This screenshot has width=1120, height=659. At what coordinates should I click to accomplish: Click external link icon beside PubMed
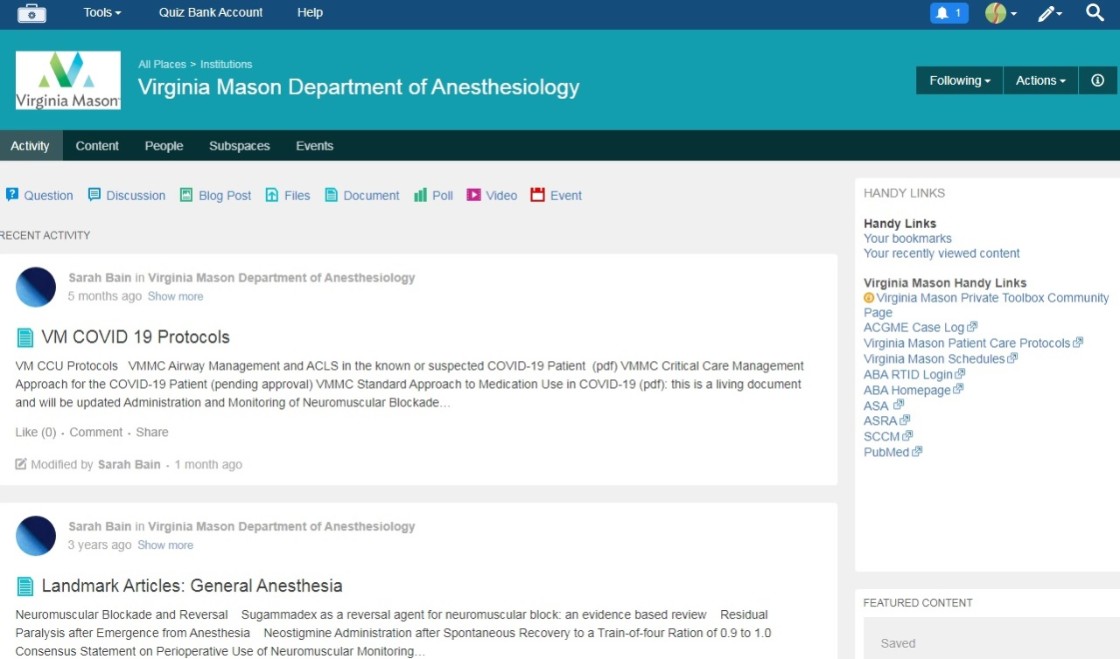coord(917,451)
